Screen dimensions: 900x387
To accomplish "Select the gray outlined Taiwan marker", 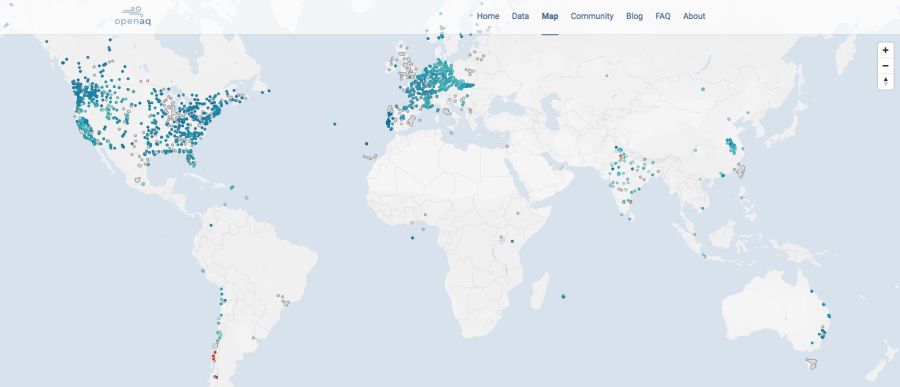I will pyautogui.click(x=742, y=171).
